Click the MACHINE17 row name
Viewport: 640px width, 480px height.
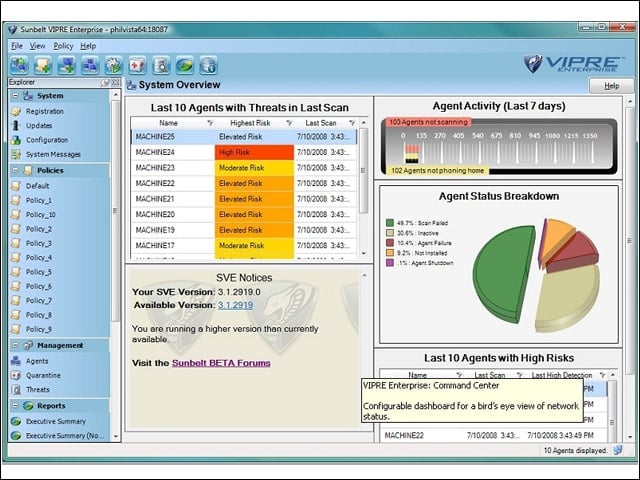click(155, 246)
